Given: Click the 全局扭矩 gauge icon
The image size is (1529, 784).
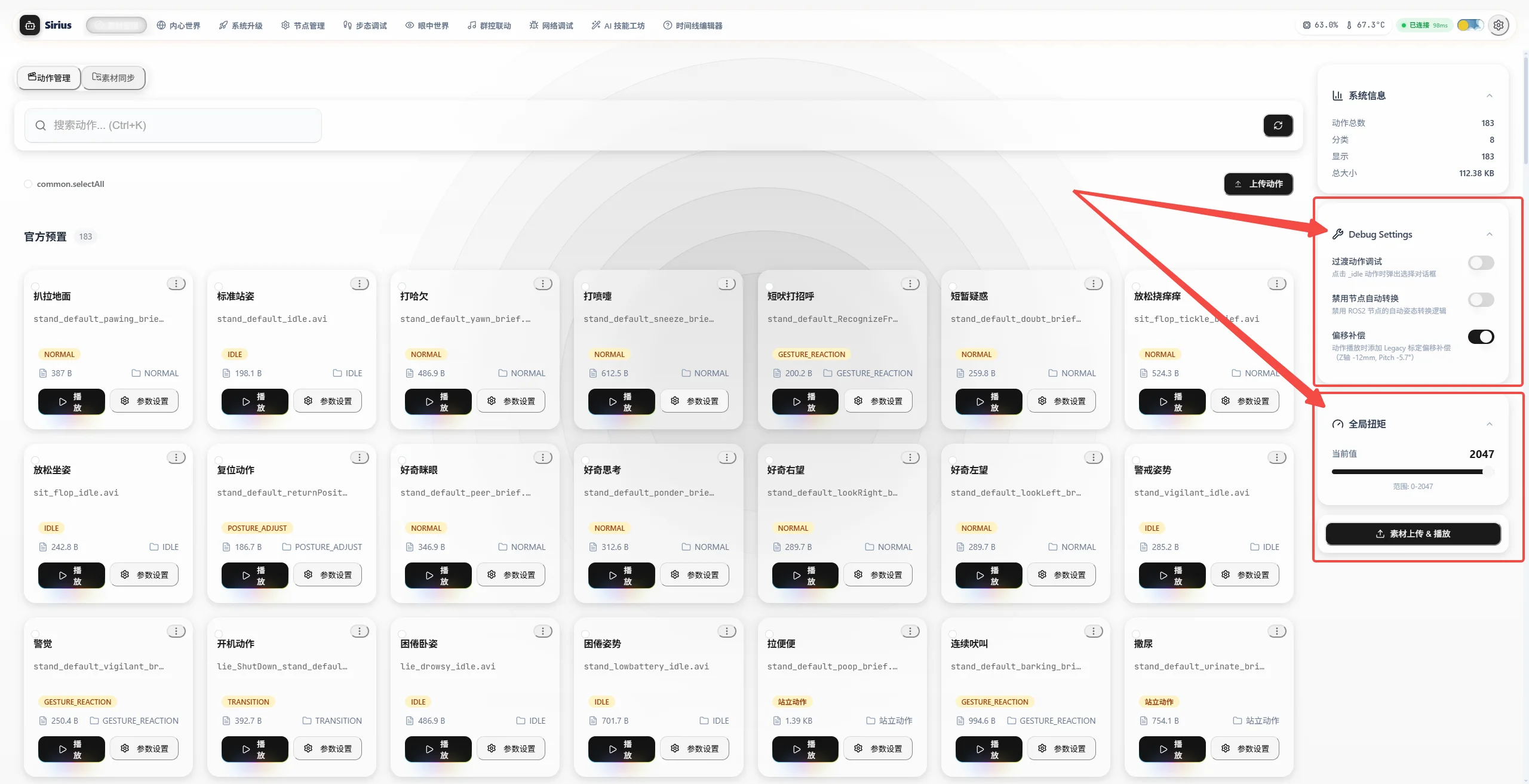Looking at the screenshot, I should tap(1337, 424).
